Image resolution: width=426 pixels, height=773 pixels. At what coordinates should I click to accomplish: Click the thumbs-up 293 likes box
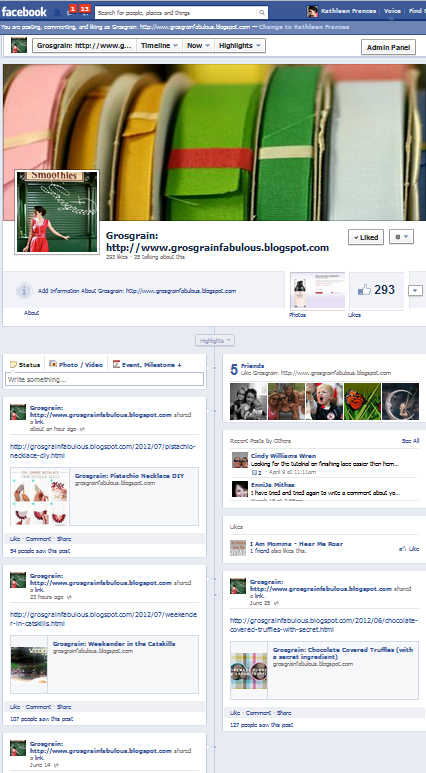(376, 290)
